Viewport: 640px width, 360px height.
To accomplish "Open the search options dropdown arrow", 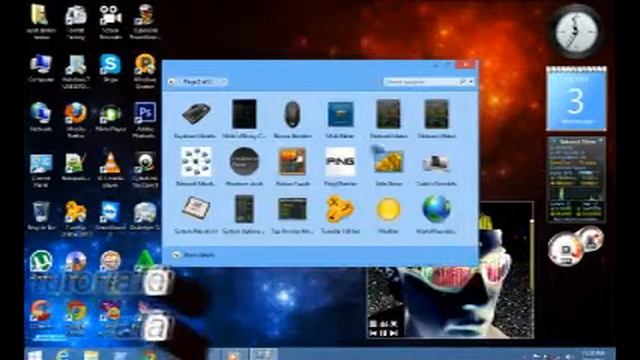I will [x=471, y=82].
